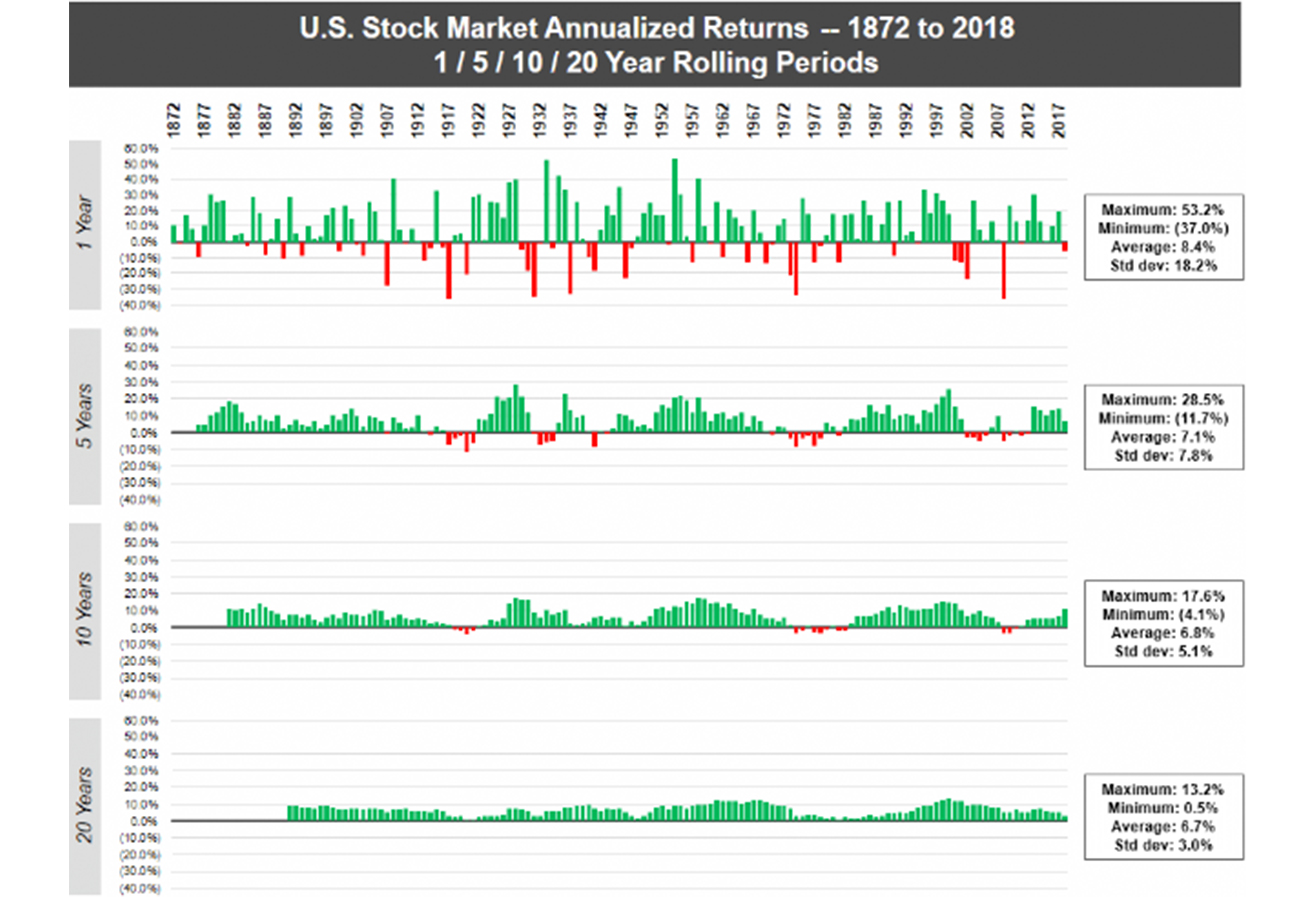Click the 1992 year label

pos(908,119)
